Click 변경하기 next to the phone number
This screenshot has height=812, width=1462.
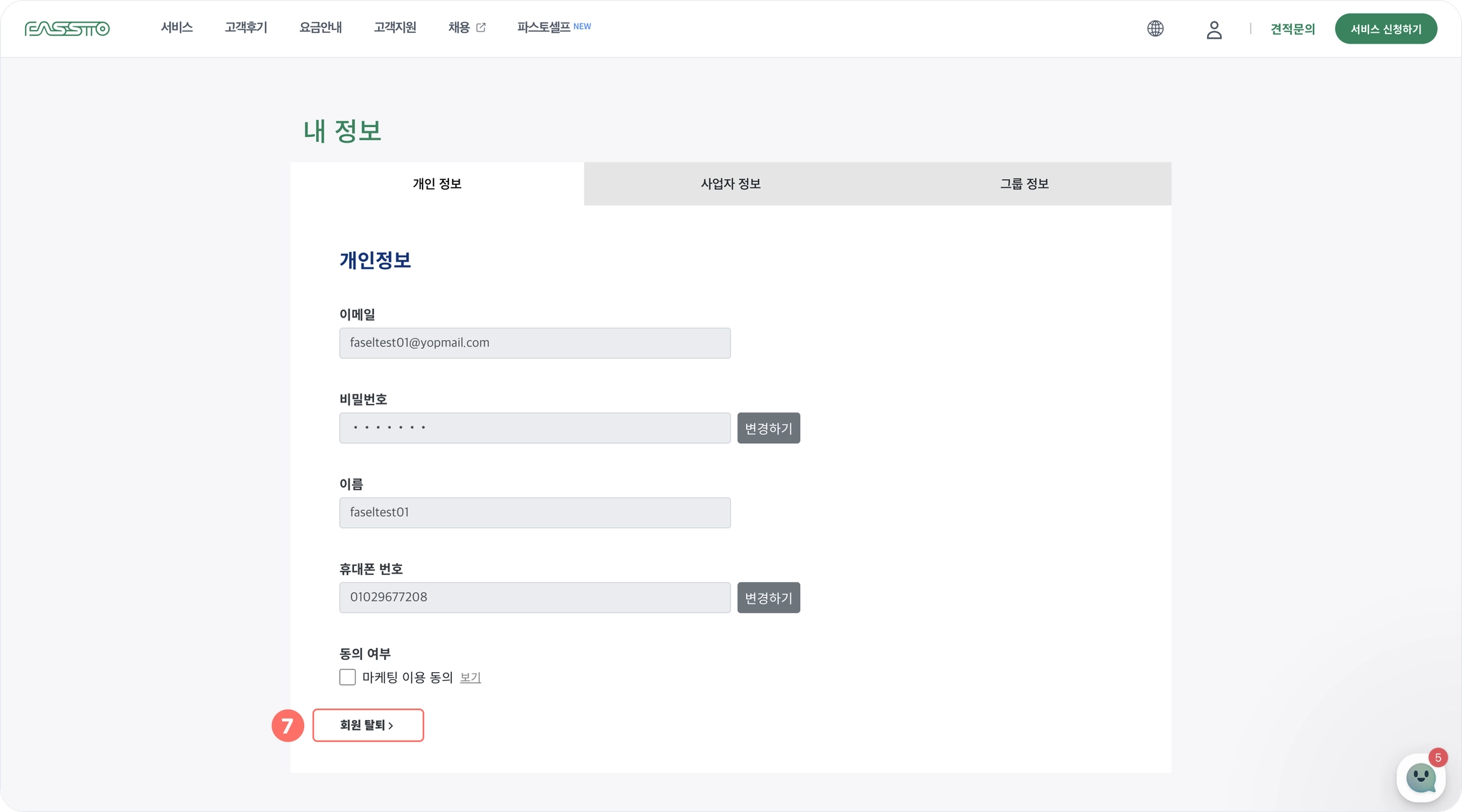click(x=768, y=598)
